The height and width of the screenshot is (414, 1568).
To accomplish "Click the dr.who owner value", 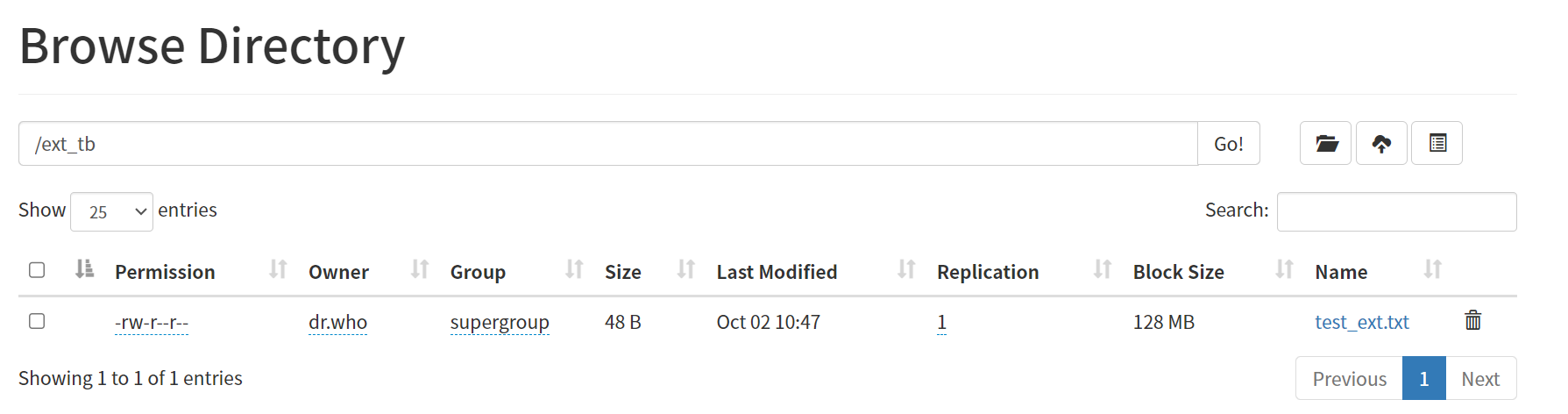I will (337, 323).
